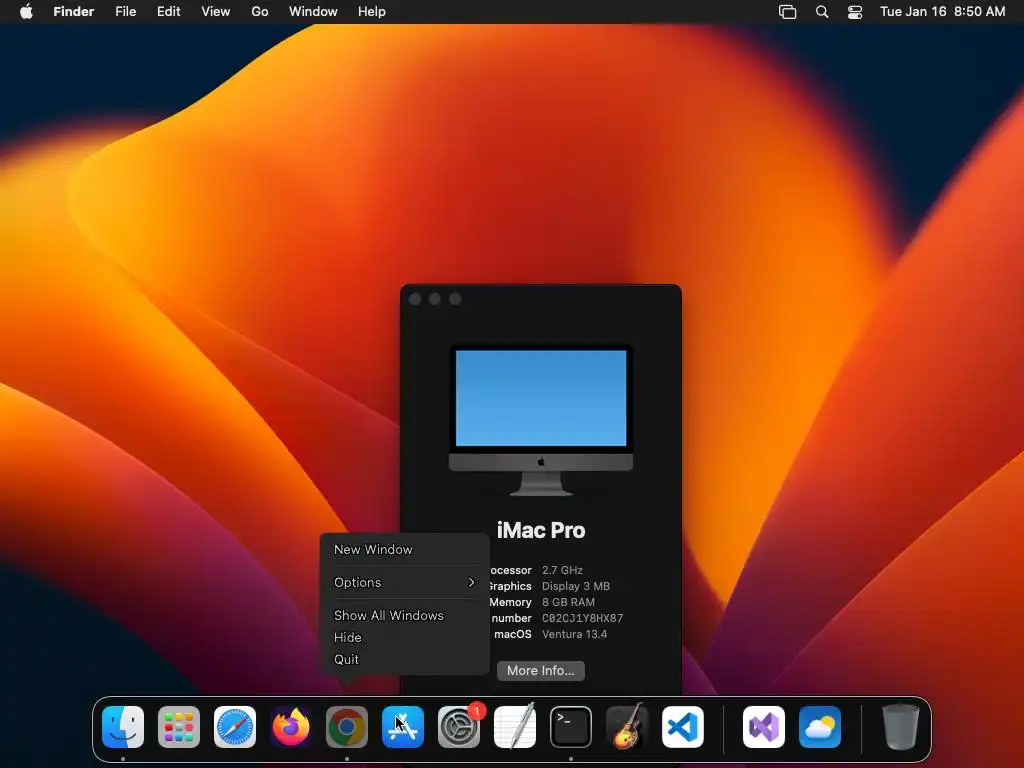This screenshot has width=1024, height=768.
Task: Click the Display 3 MB graphics value
Action: pyautogui.click(x=575, y=586)
